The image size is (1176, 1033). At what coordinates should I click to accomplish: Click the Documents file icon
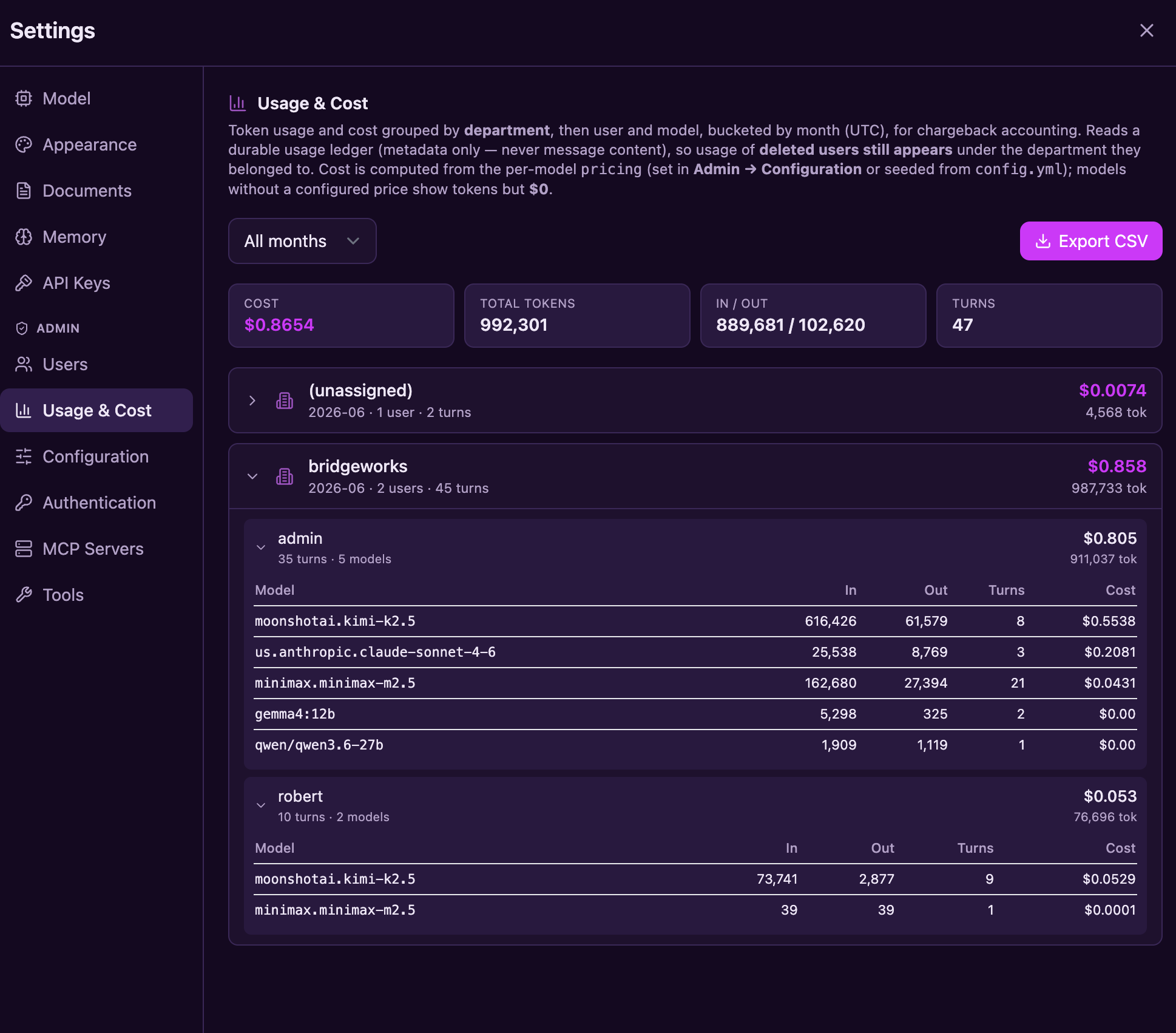24,191
